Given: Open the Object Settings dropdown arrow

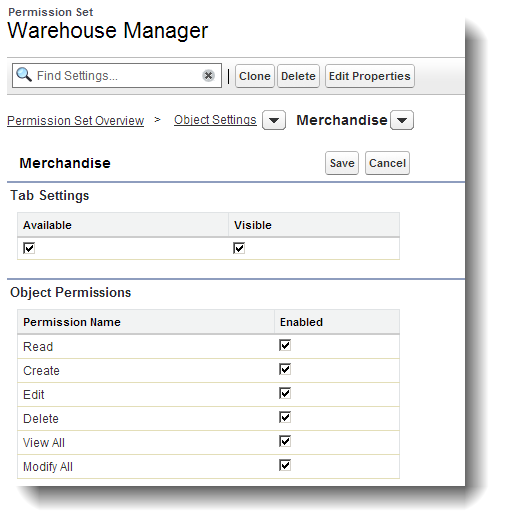Looking at the screenshot, I should tap(274, 120).
